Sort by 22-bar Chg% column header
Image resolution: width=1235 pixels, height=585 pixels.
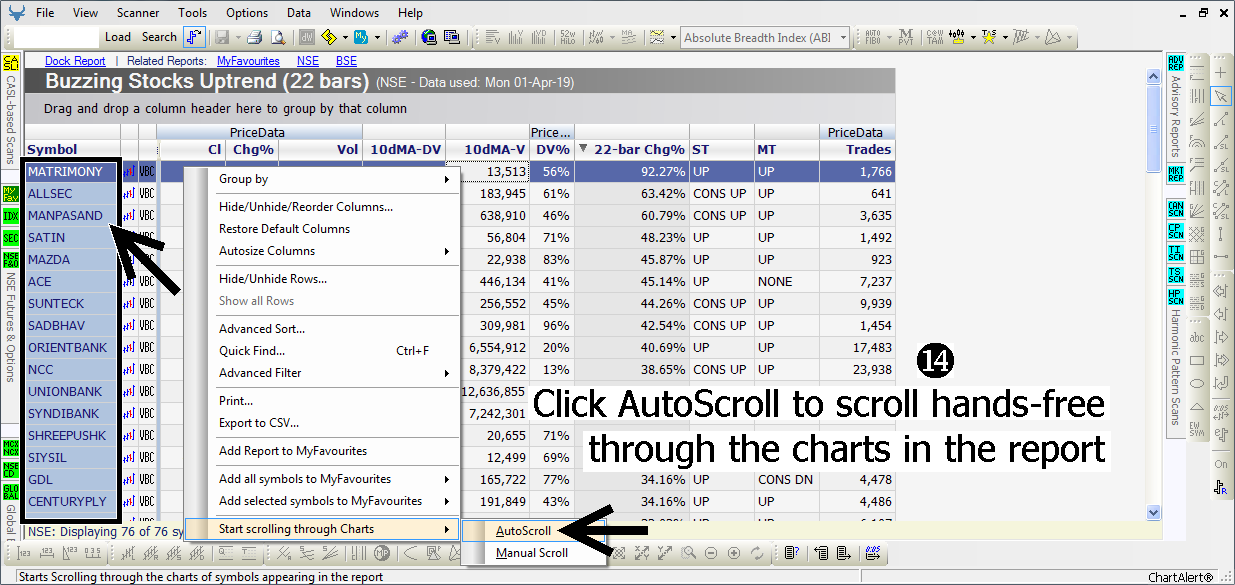[632, 149]
